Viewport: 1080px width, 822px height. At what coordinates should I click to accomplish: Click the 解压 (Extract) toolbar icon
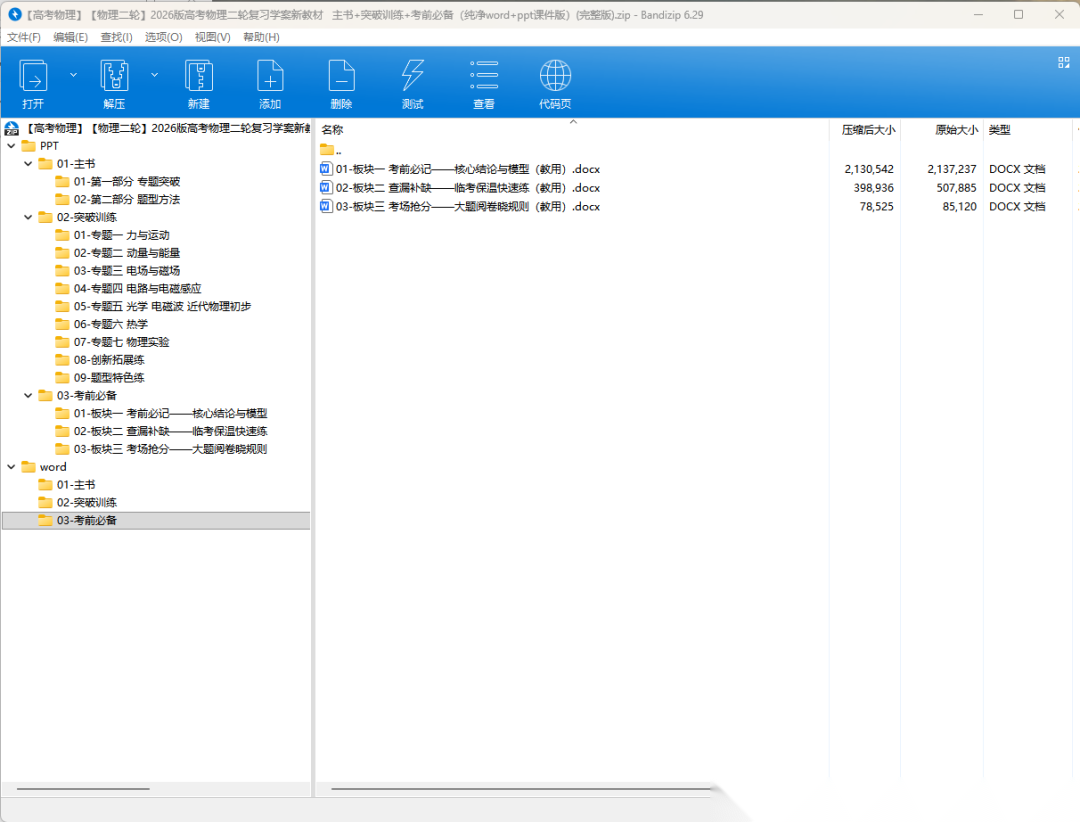[x=114, y=77]
